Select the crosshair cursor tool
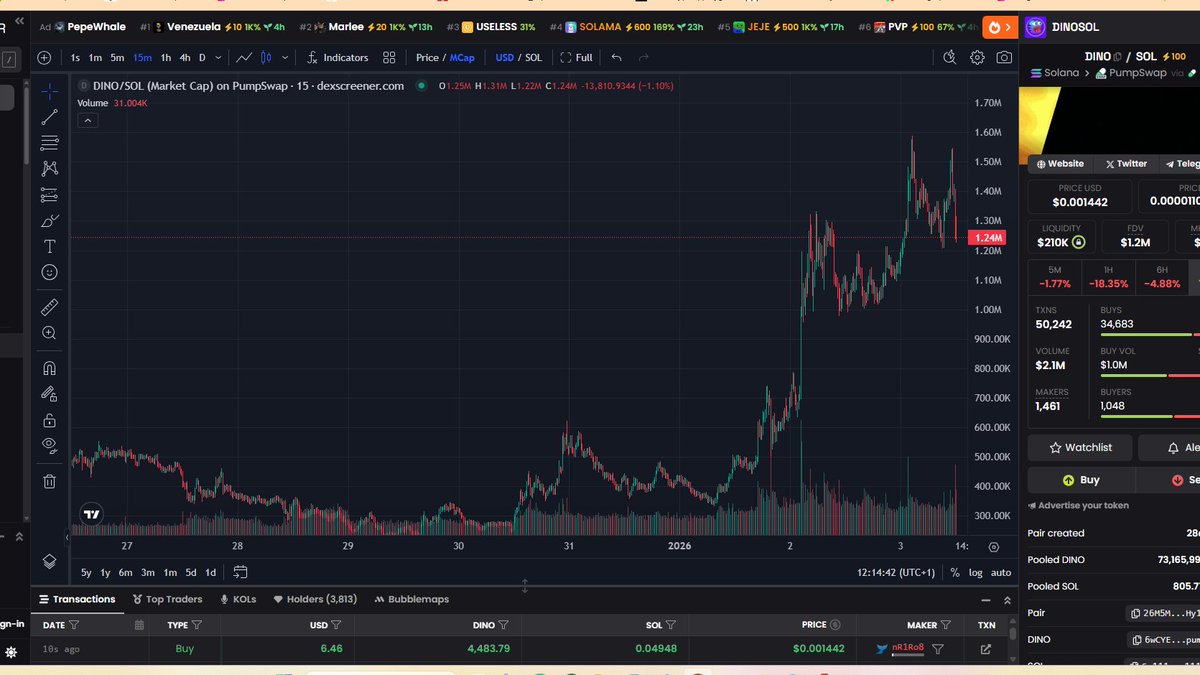1200x675 pixels. click(49, 92)
